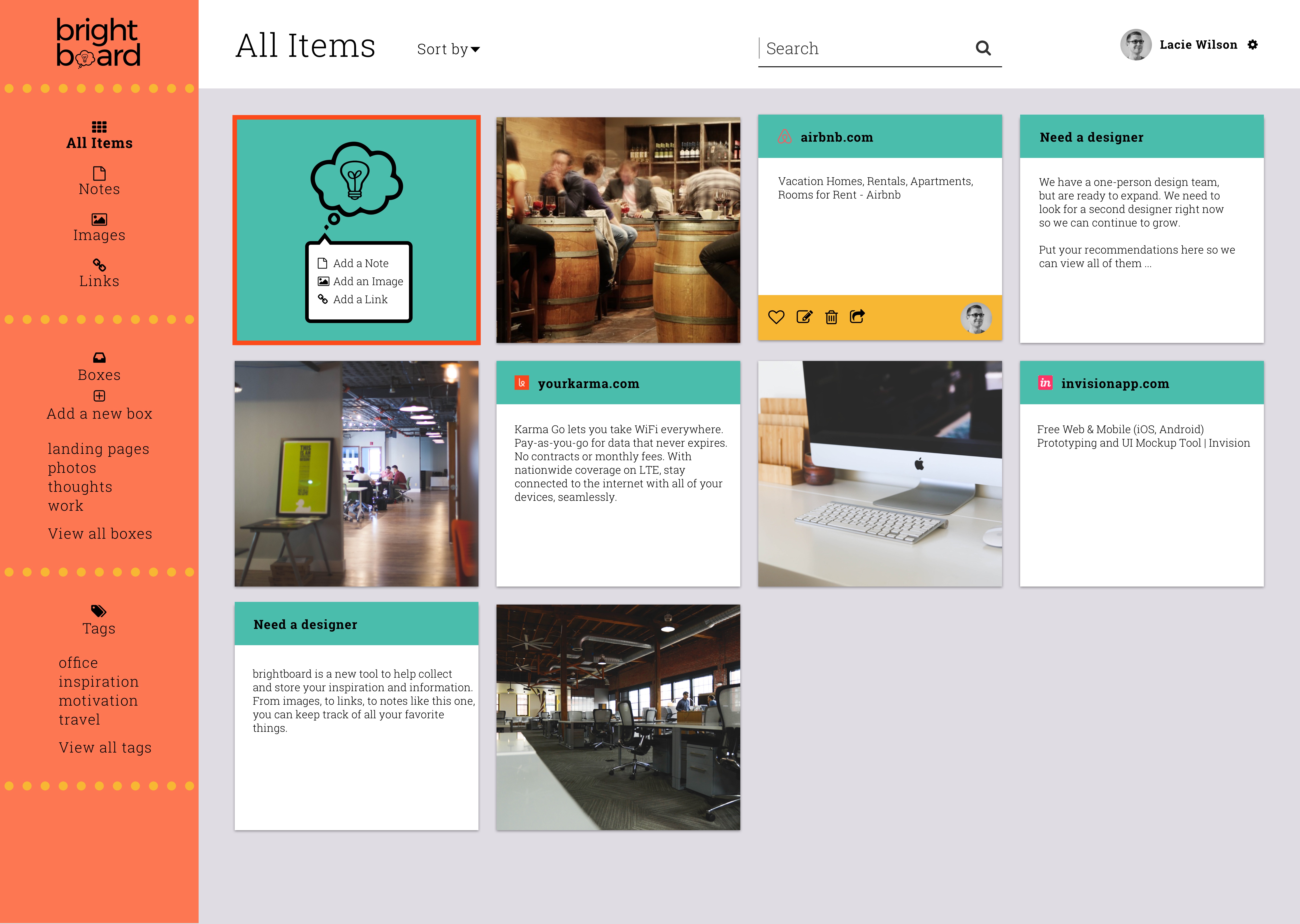Filter by the motivation tag
Image resolution: width=1300 pixels, height=924 pixels.
tap(98, 700)
